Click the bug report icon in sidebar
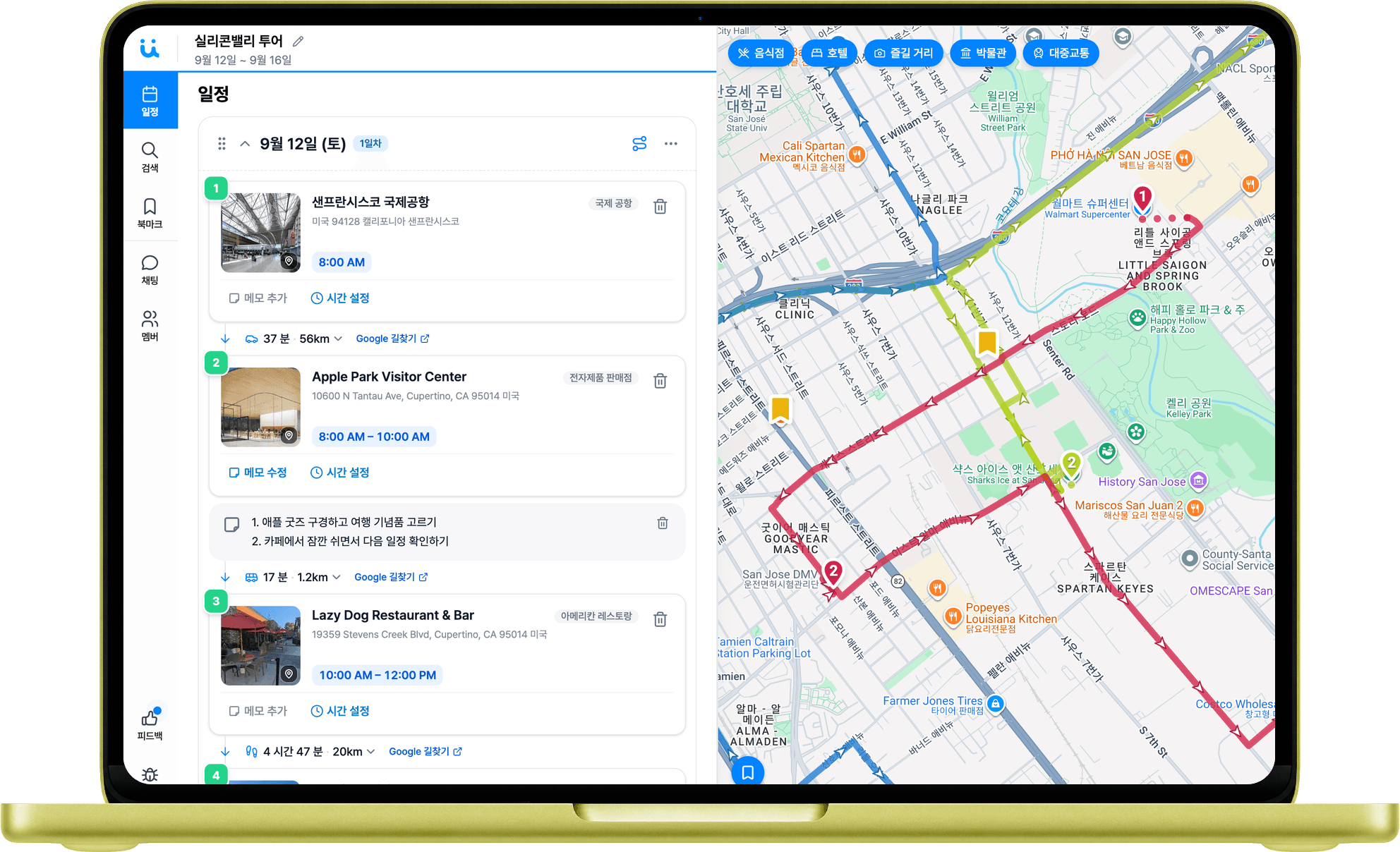 click(150, 774)
